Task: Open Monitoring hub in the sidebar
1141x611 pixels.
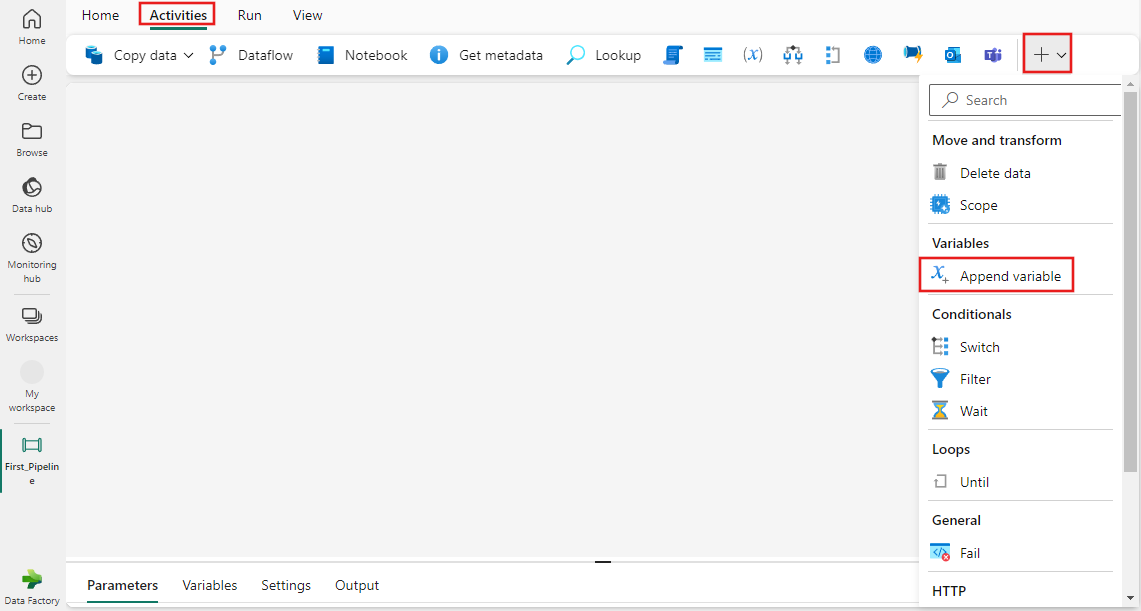Action: [32, 258]
